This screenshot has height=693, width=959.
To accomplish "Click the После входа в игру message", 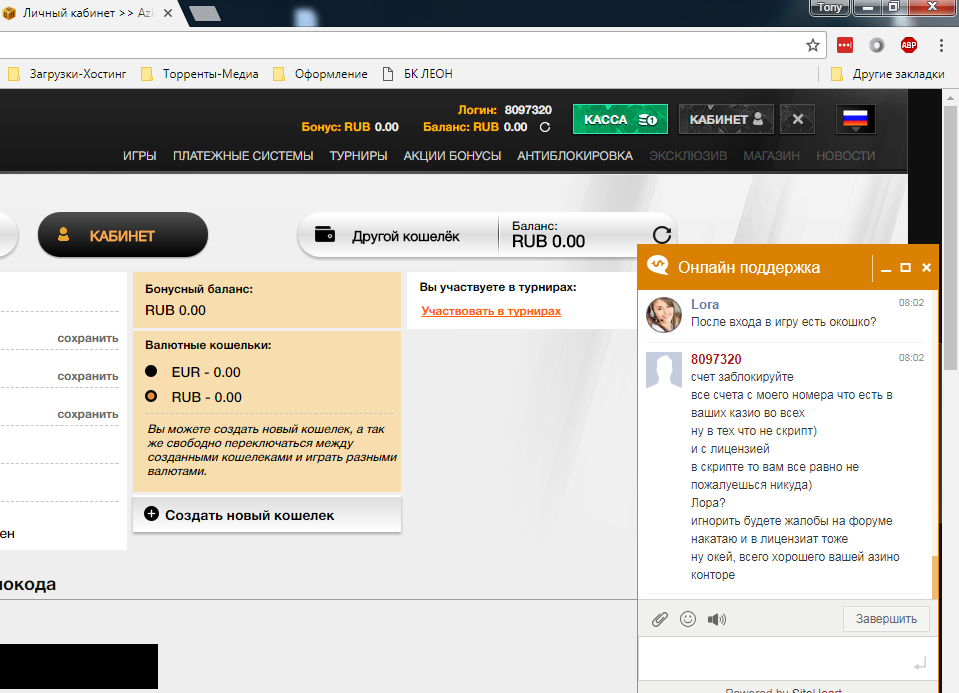I will (783, 322).
